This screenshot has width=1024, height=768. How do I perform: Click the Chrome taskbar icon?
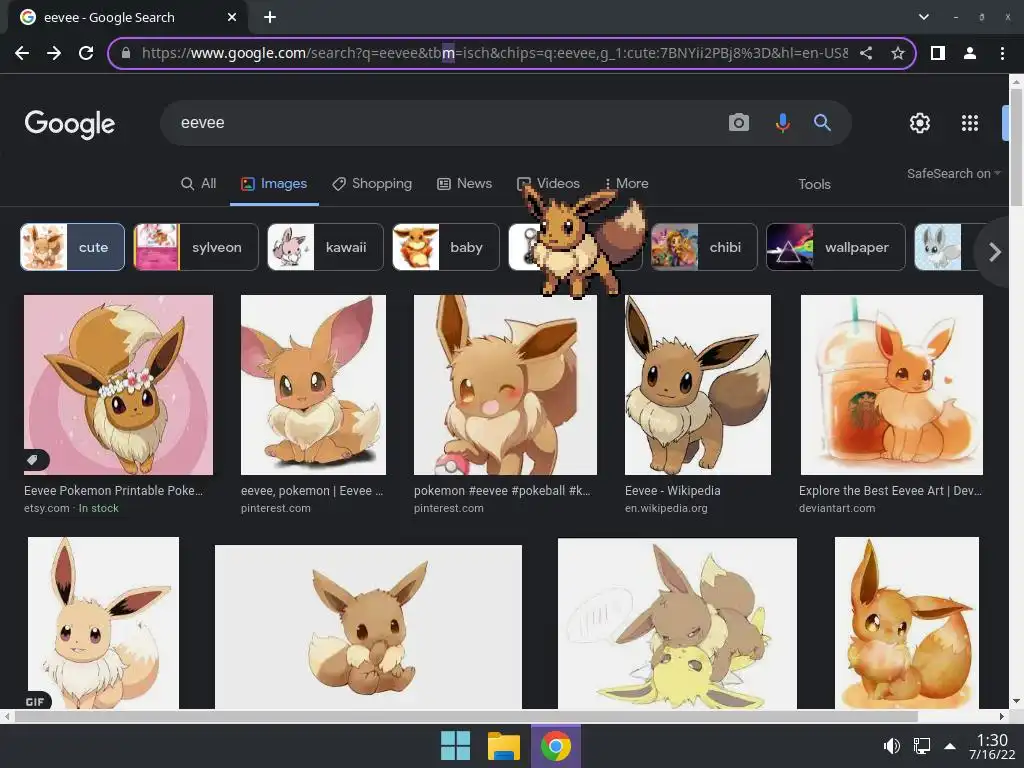[555, 746]
